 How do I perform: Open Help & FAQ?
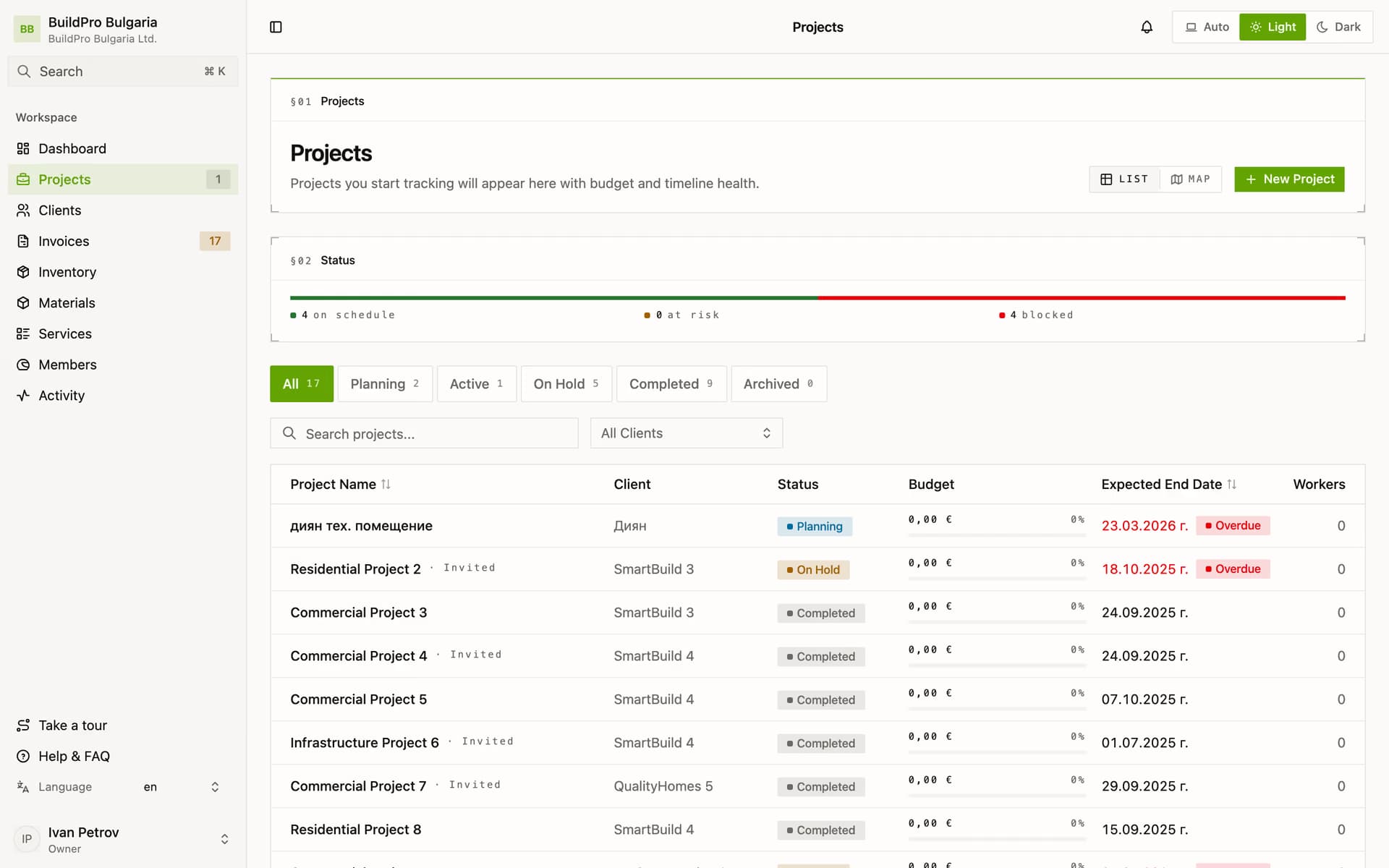tap(123, 756)
